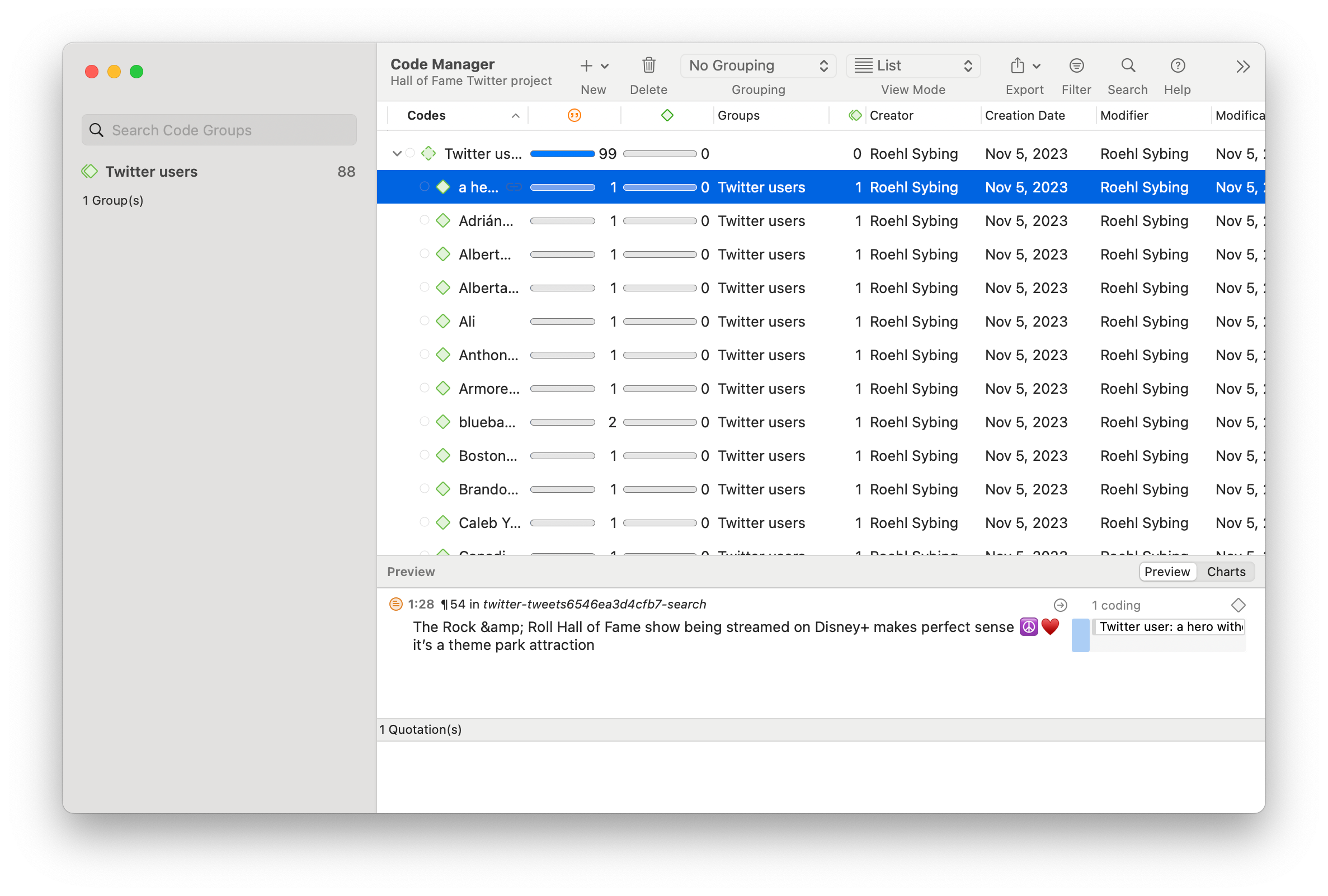Image resolution: width=1328 pixels, height=896 pixels.
Task: Click the Delete trash icon
Action: [648, 65]
